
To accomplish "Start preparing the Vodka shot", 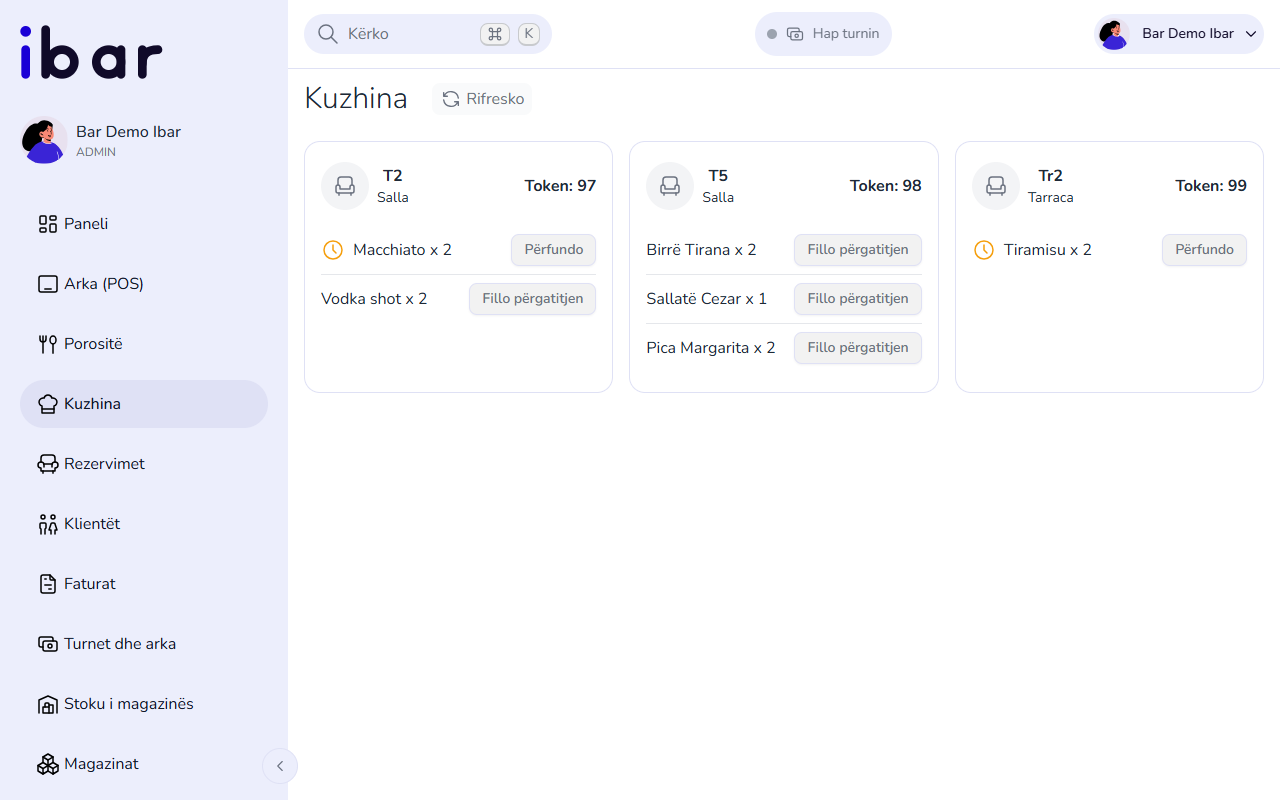I will click(532, 299).
